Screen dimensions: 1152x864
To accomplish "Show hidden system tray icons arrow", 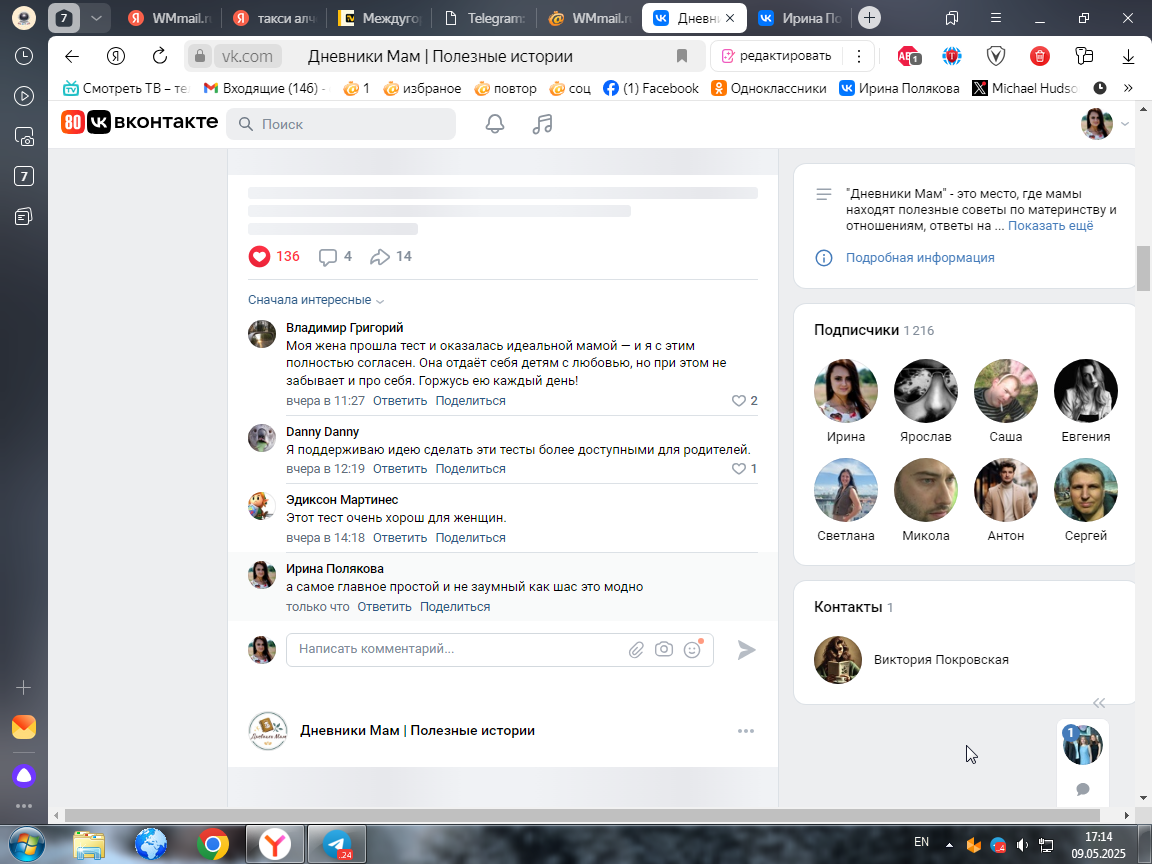I will (x=949, y=846).
